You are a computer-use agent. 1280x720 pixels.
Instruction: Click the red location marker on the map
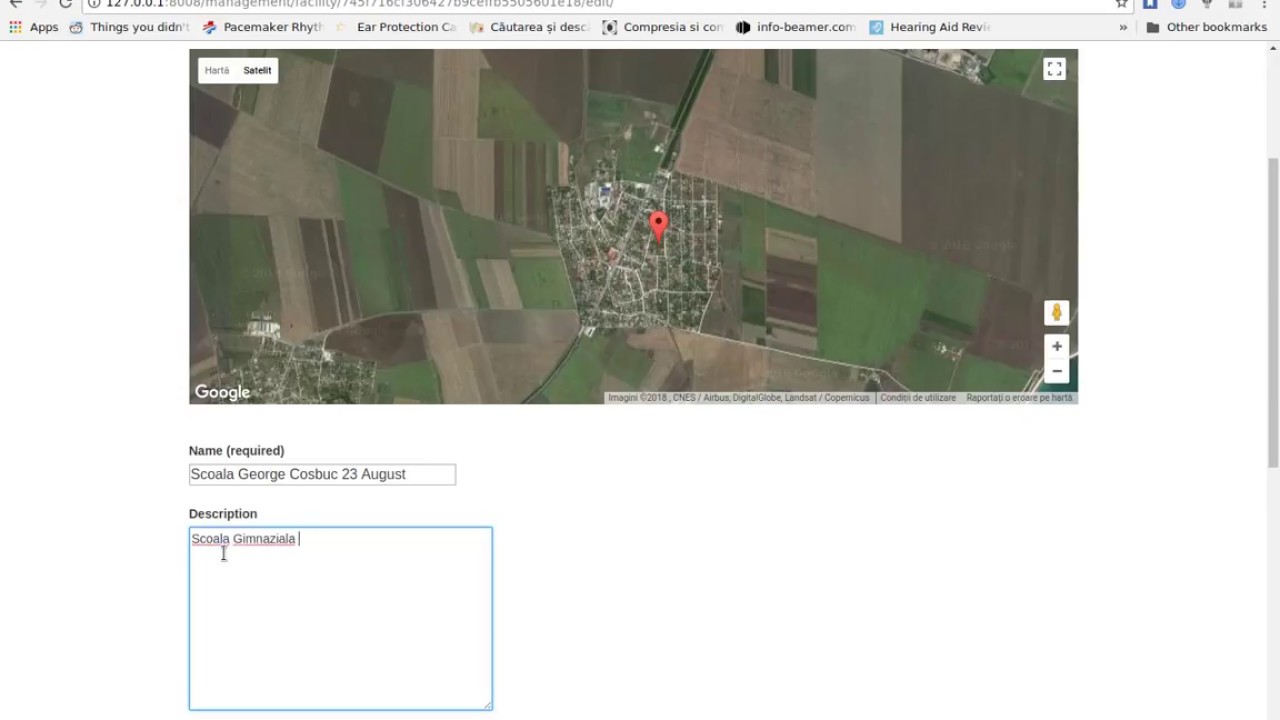coord(658,225)
